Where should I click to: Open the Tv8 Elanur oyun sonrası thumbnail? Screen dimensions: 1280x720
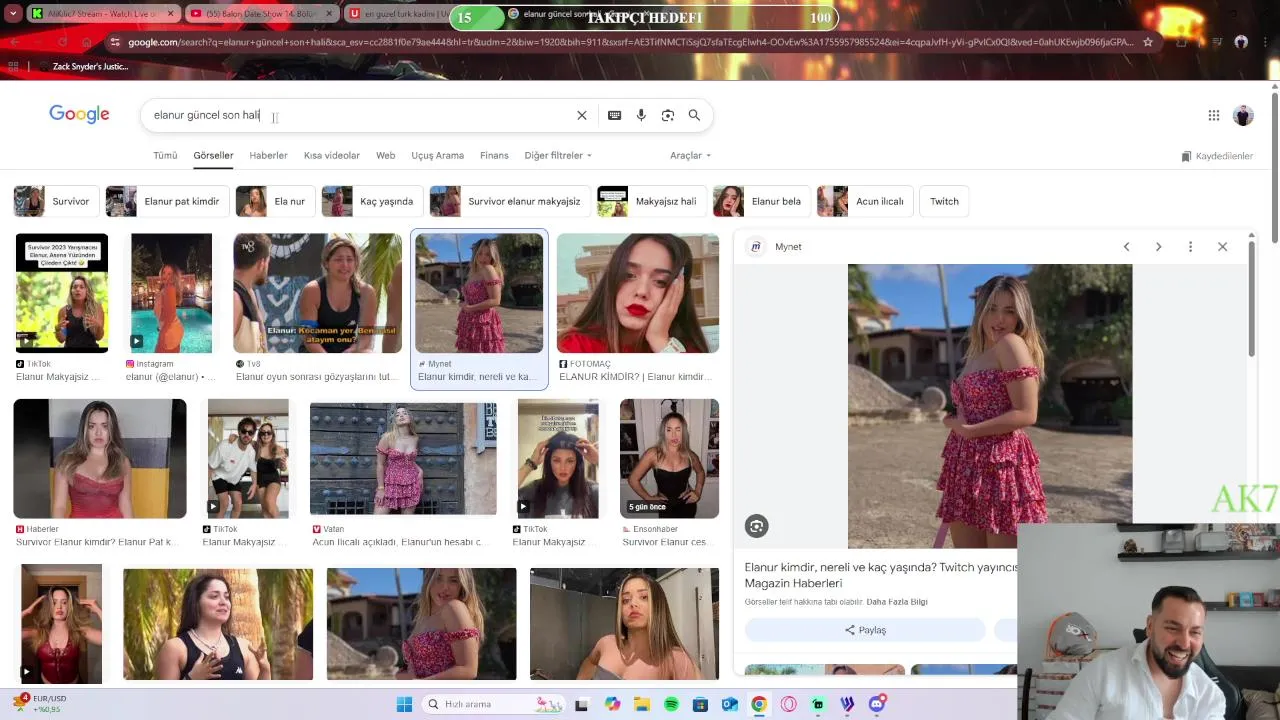(x=317, y=293)
